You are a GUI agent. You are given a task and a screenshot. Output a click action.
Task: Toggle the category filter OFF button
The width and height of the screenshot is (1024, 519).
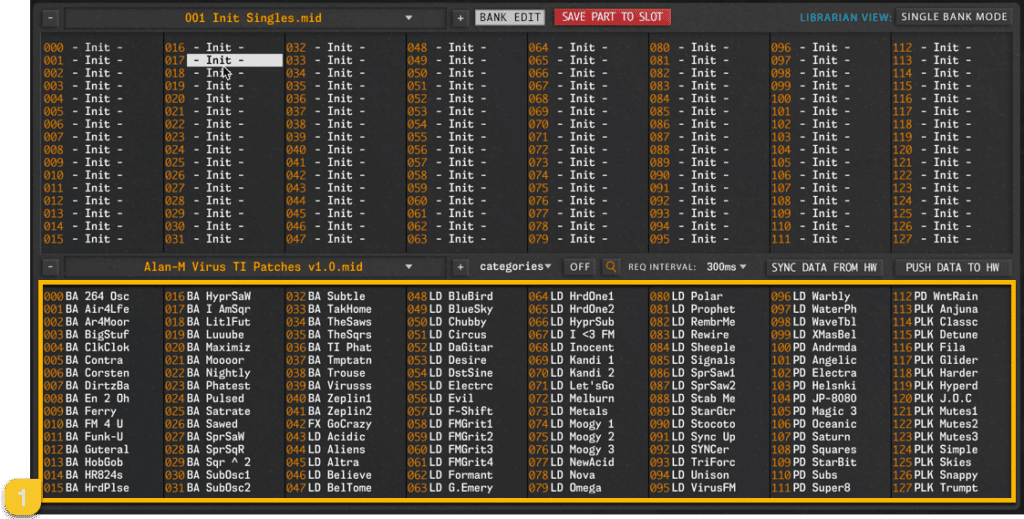click(579, 267)
